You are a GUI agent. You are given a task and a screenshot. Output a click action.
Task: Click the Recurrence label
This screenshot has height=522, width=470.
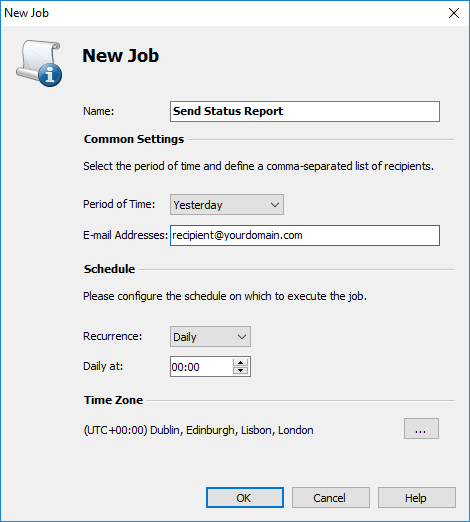(x=112, y=336)
